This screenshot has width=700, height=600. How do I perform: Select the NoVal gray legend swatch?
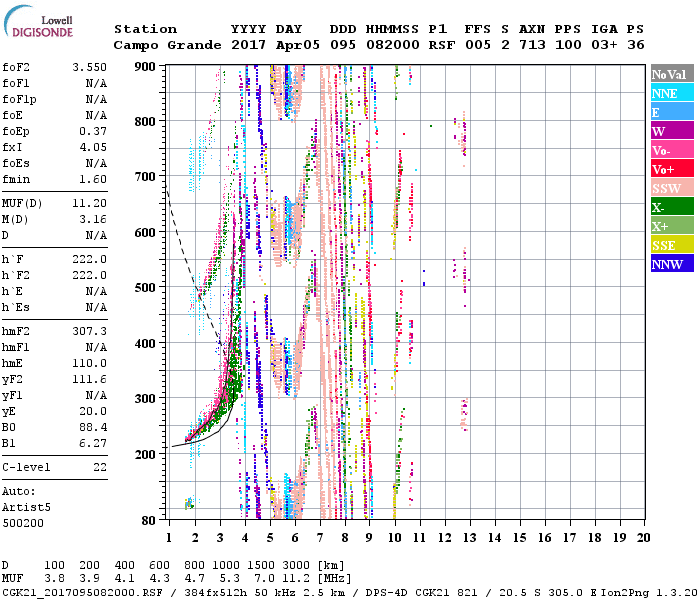672,74
